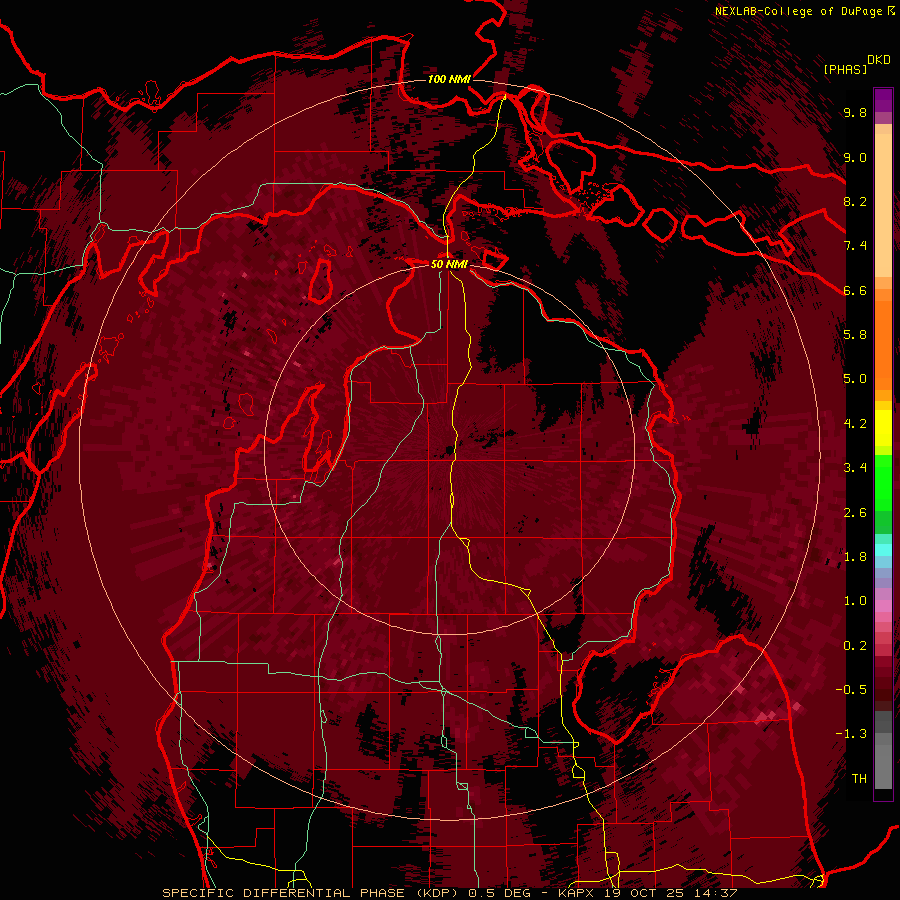Click the 4.2 value on the color scale

point(855,424)
